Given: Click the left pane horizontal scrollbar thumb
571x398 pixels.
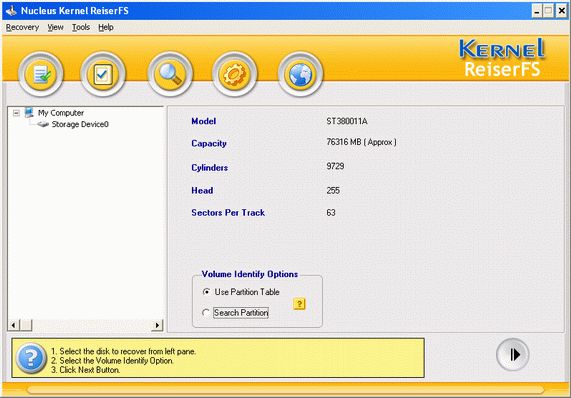Looking at the screenshot, I should click(x=26, y=325).
